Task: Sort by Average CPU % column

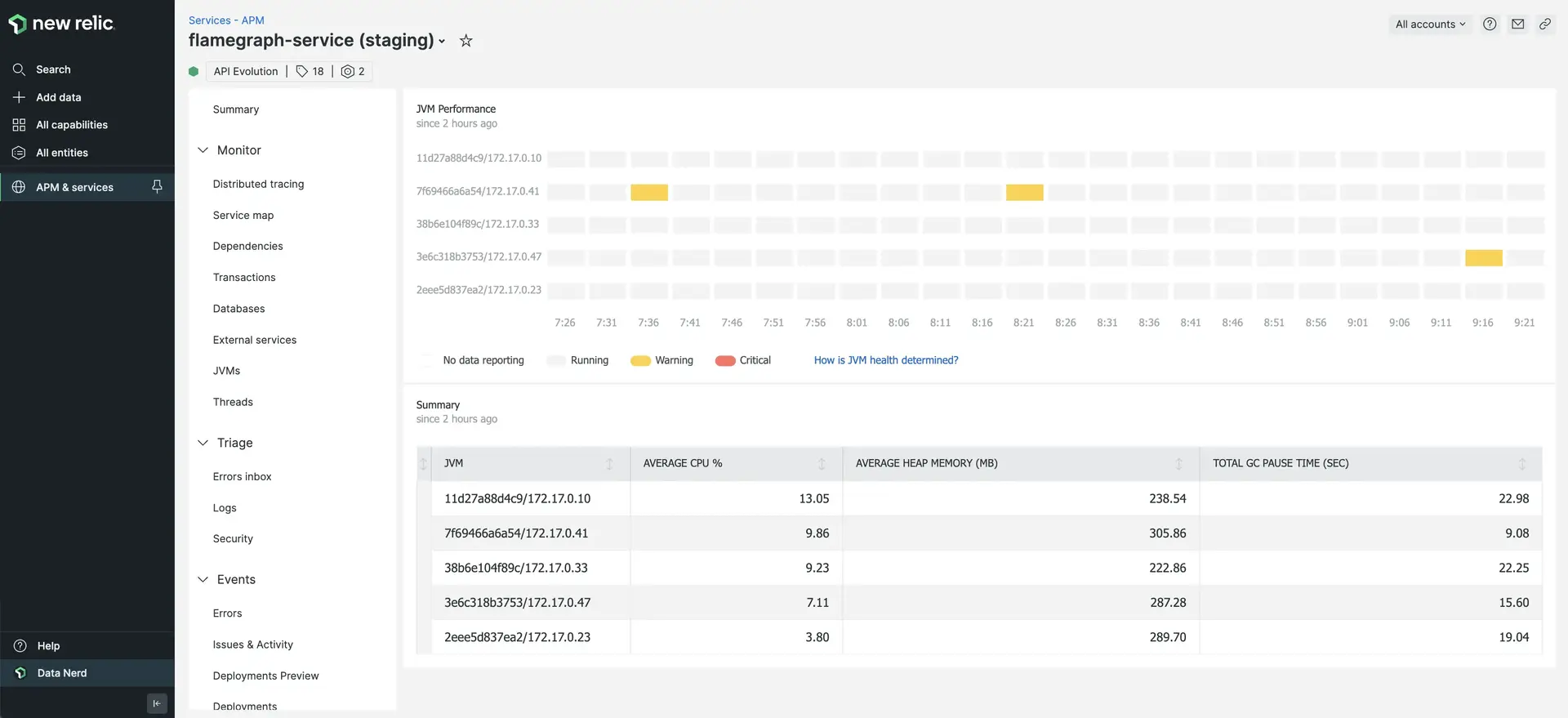Action: pyautogui.click(x=822, y=464)
